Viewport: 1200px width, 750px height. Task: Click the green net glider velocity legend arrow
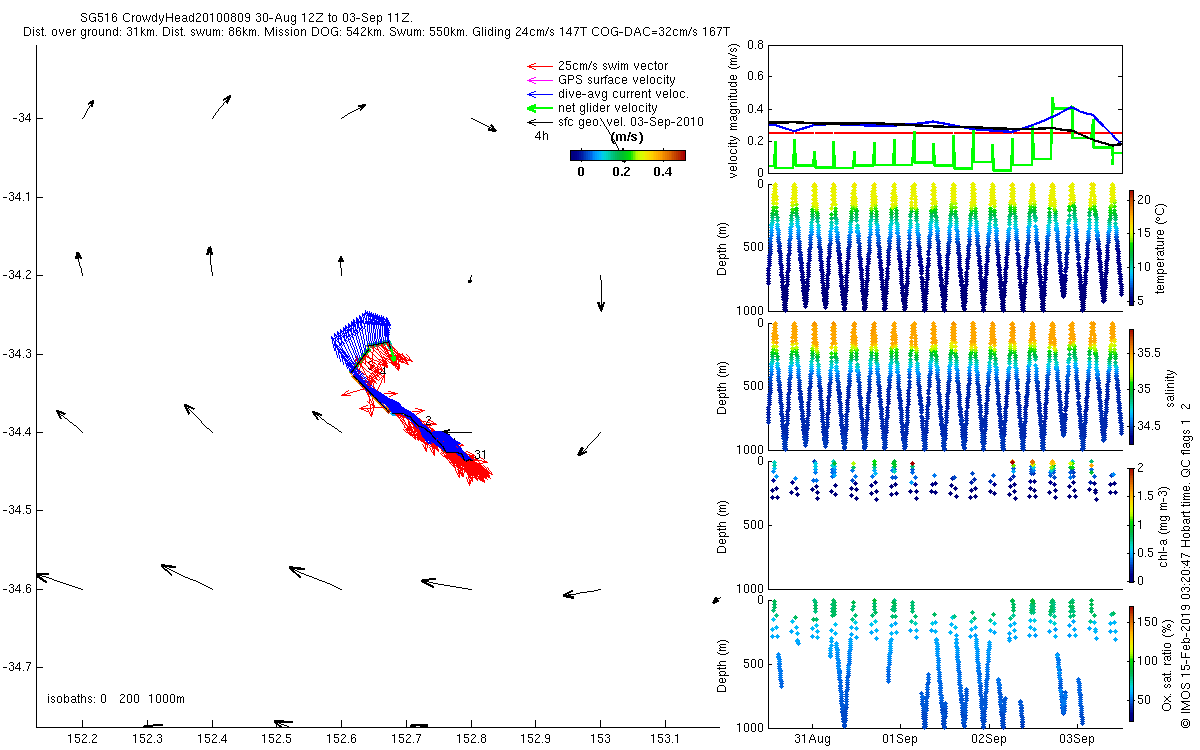click(x=540, y=108)
